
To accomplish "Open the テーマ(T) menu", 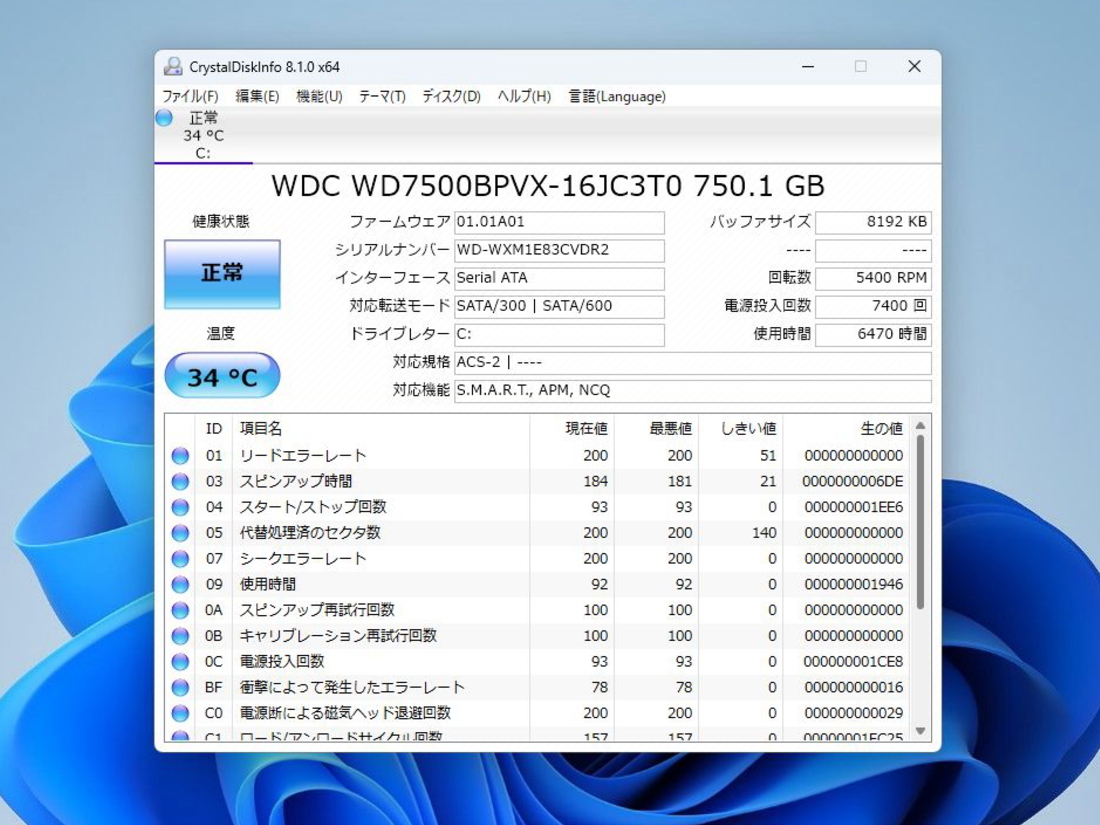I will 382,96.
